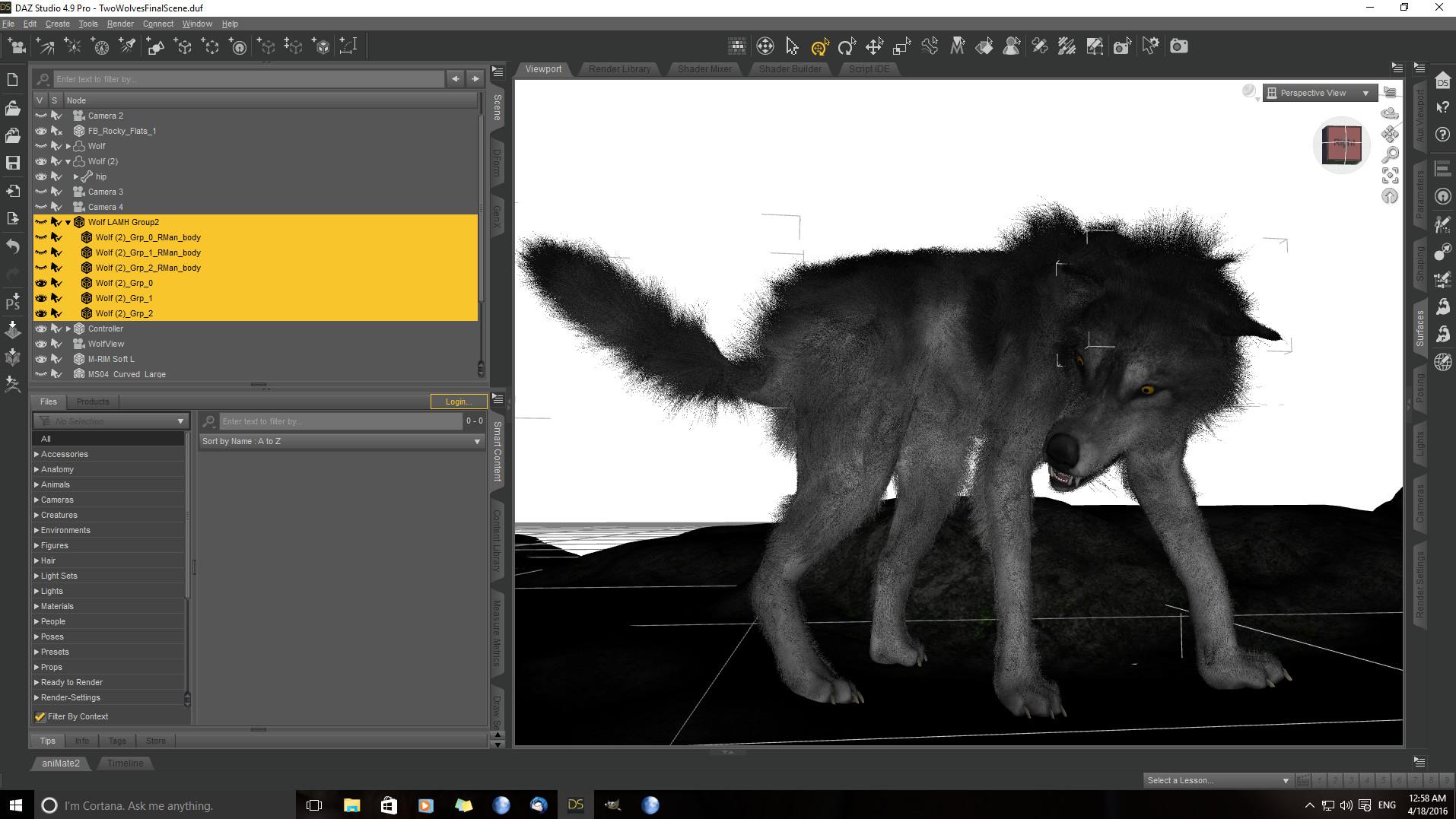The image size is (1456, 819).
Task: Toggle visibility of WolfView
Action: point(41,344)
